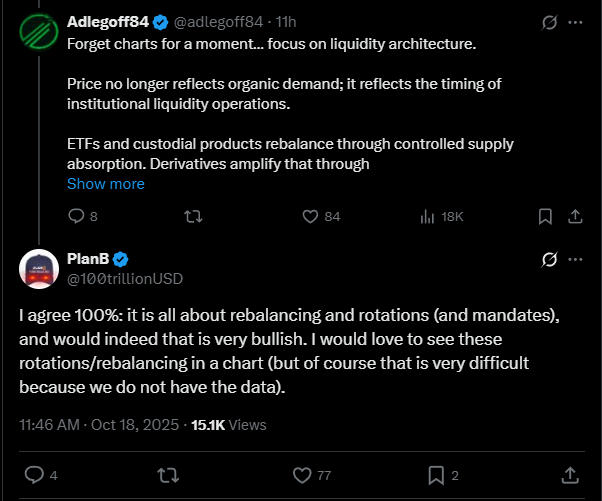Open Grok icon on Adlegoff84 post
602x501 pixels.
click(x=548, y=21)
